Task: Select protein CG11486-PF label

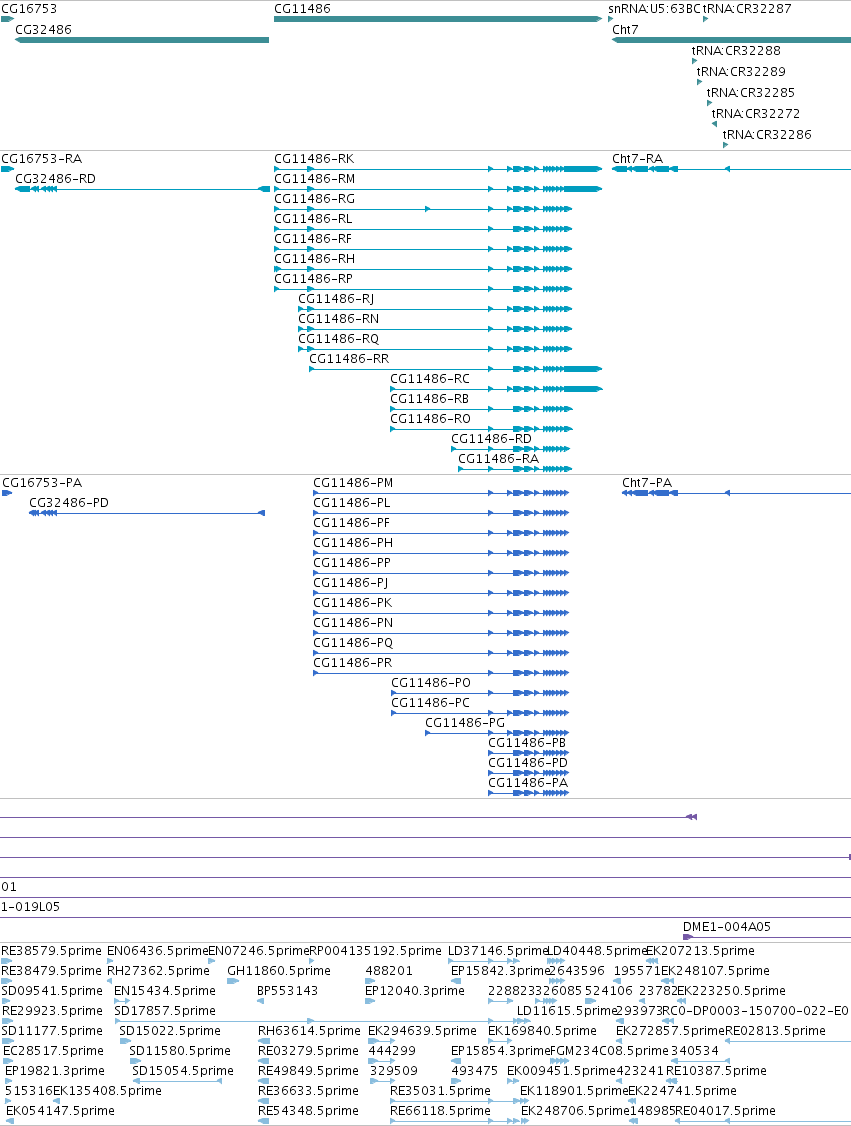Action: [352, 524]
